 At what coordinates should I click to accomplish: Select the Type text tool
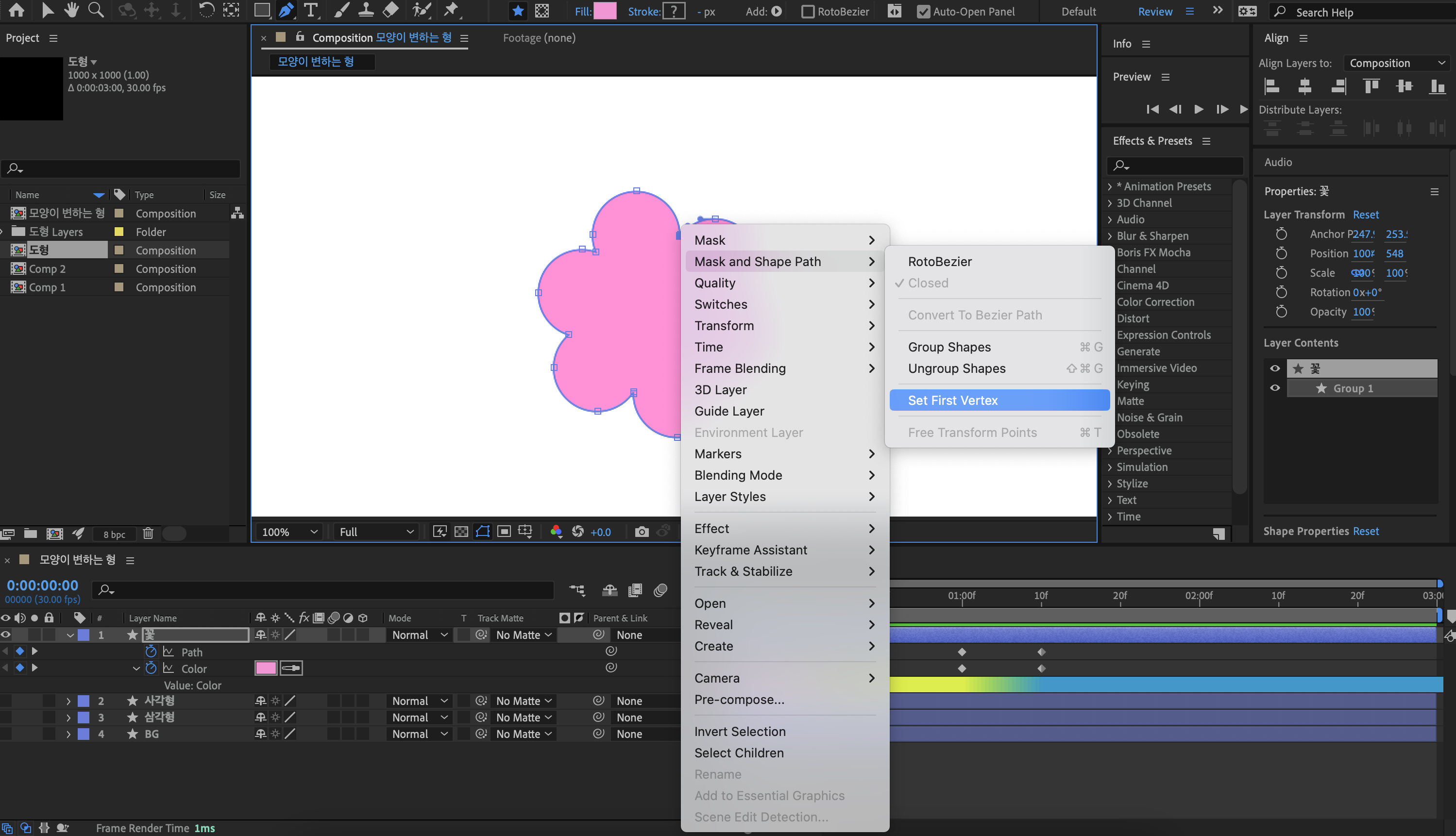click(x=311, y=10)
